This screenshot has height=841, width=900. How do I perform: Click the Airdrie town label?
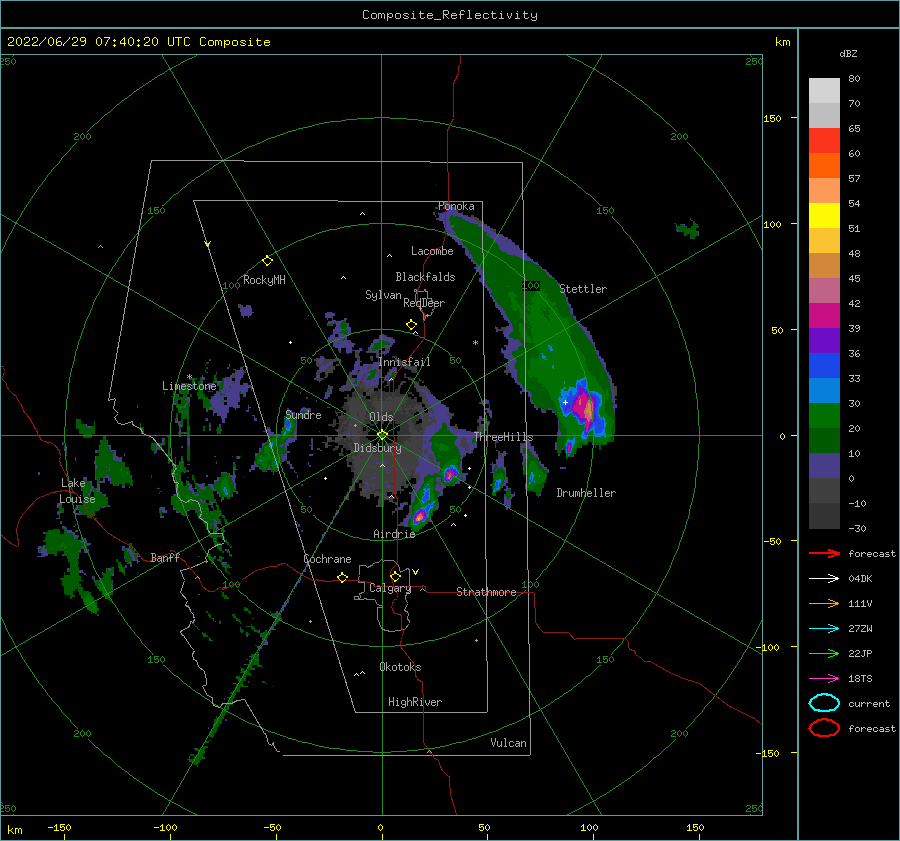tap(394, 534)
